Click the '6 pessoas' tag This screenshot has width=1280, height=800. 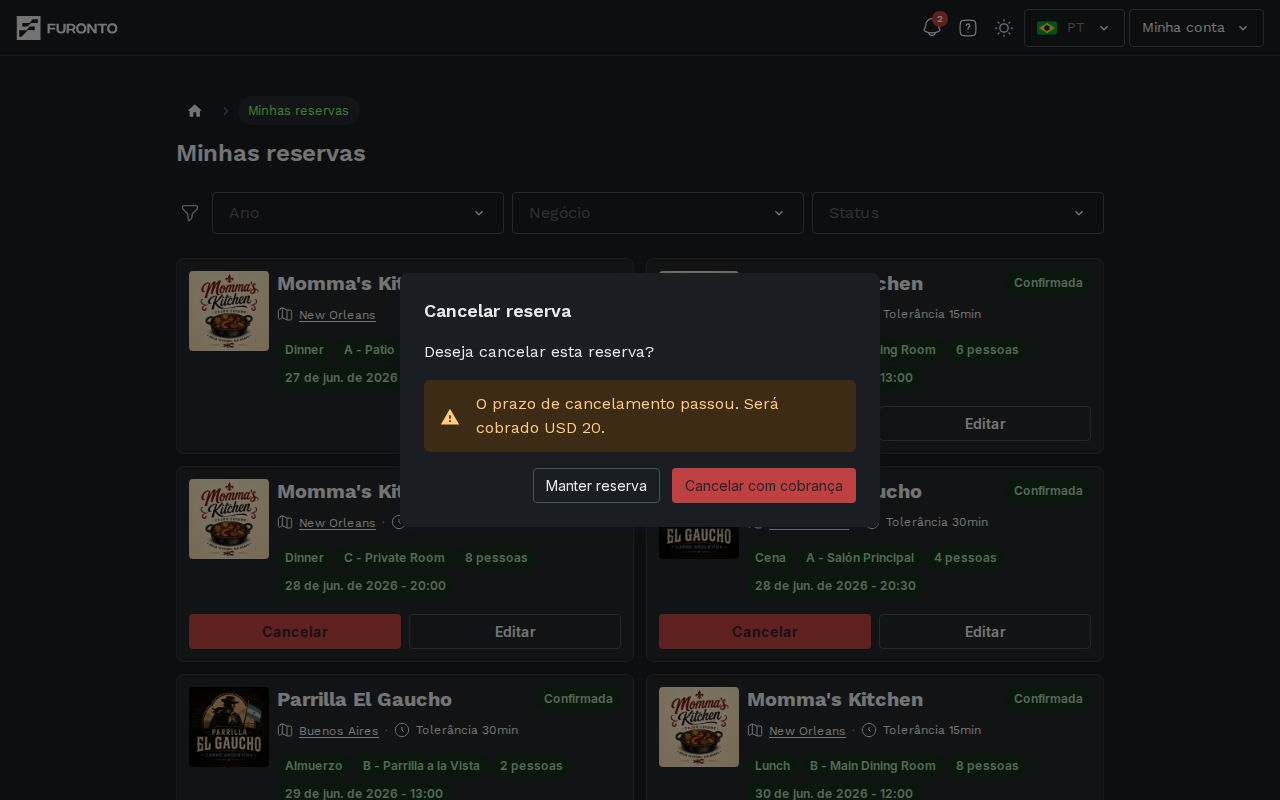click(x=987, y=350)
